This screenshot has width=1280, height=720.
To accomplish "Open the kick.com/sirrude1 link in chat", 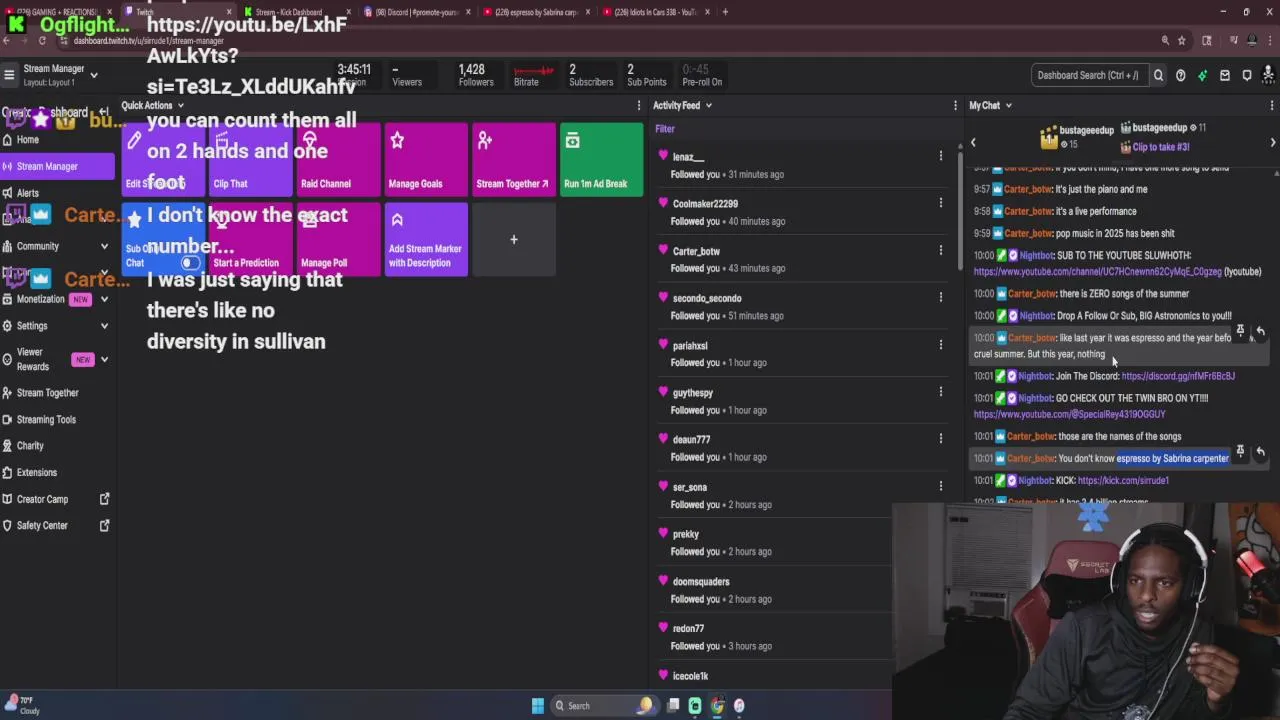I will coord(1123,480).
